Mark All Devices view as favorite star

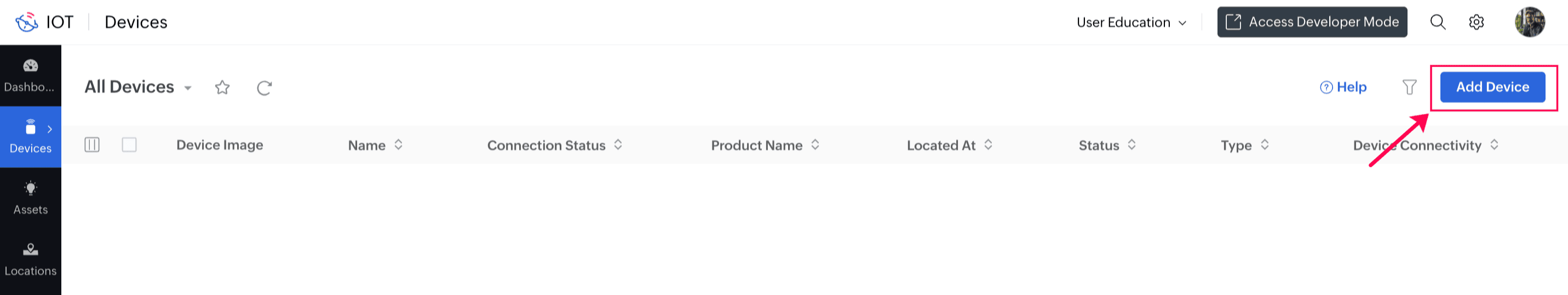222,88
